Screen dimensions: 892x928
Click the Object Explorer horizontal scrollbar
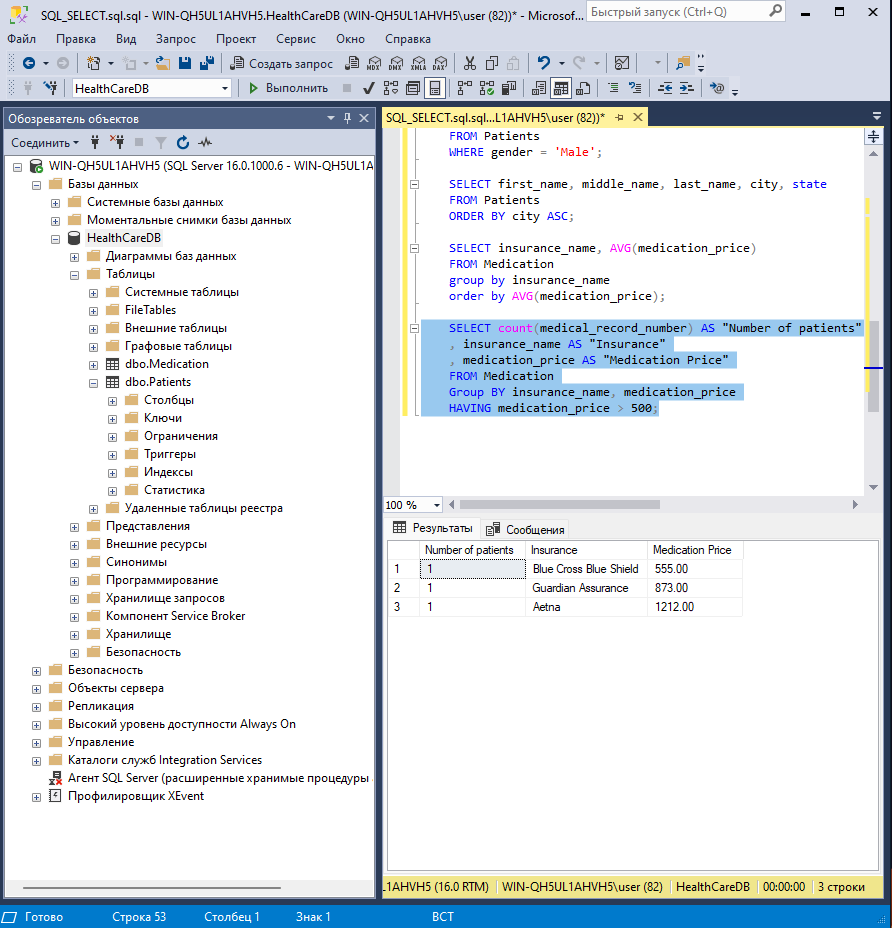coord(152,888)
